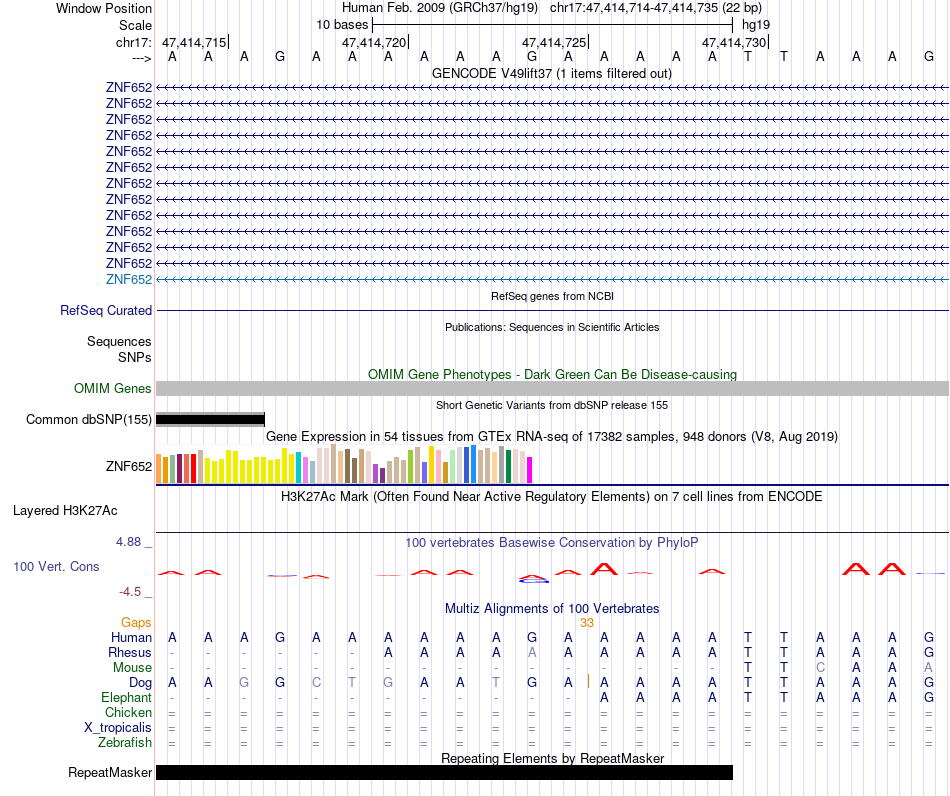Viewport: 950px width, 796px height.
Task: Click the blue negative-score G in PhyloP track
Action: [534, 580]
